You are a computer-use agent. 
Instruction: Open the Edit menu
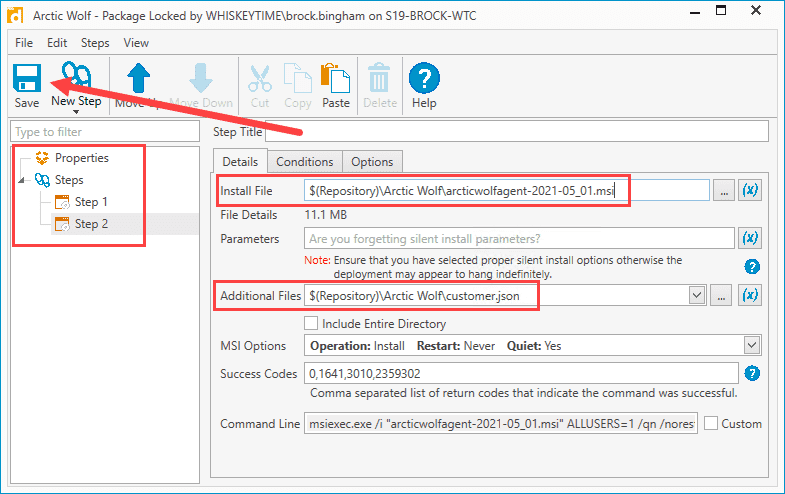pos(57,43)
